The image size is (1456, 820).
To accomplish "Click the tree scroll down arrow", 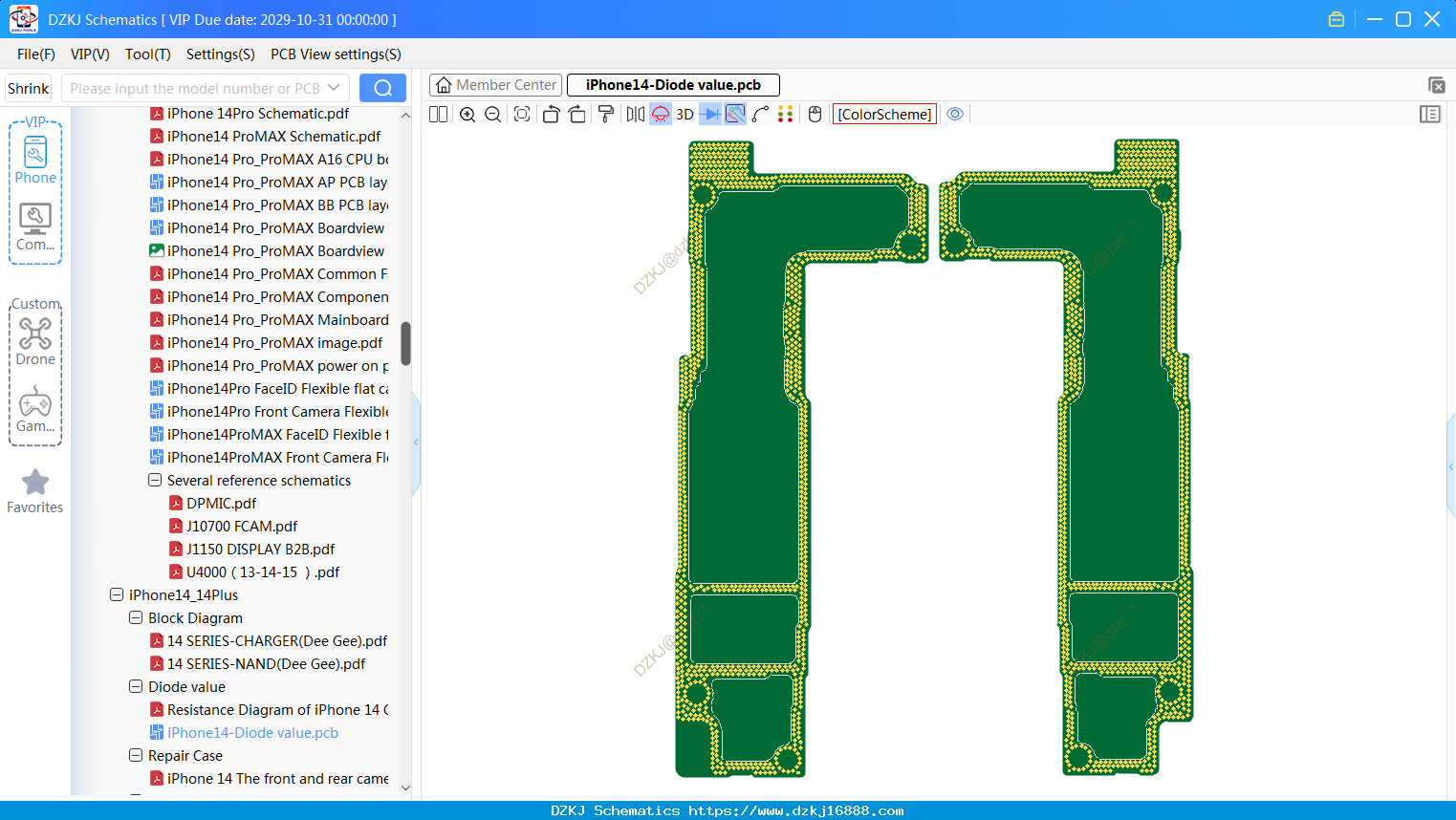I will [405, 788].
